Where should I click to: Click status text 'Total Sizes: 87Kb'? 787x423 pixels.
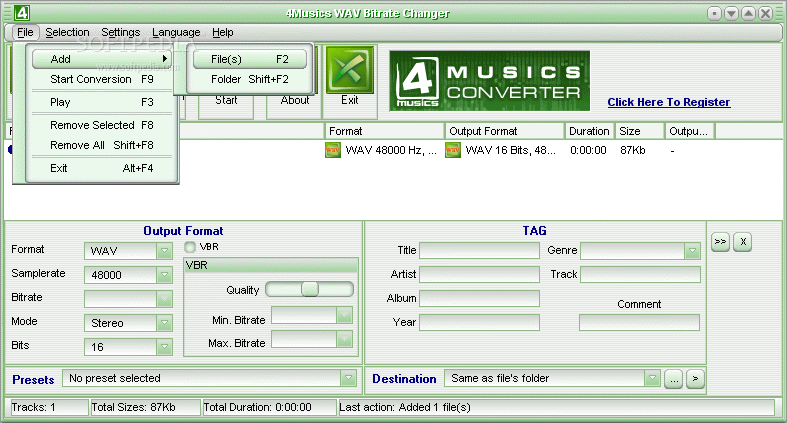coord(134,407)
